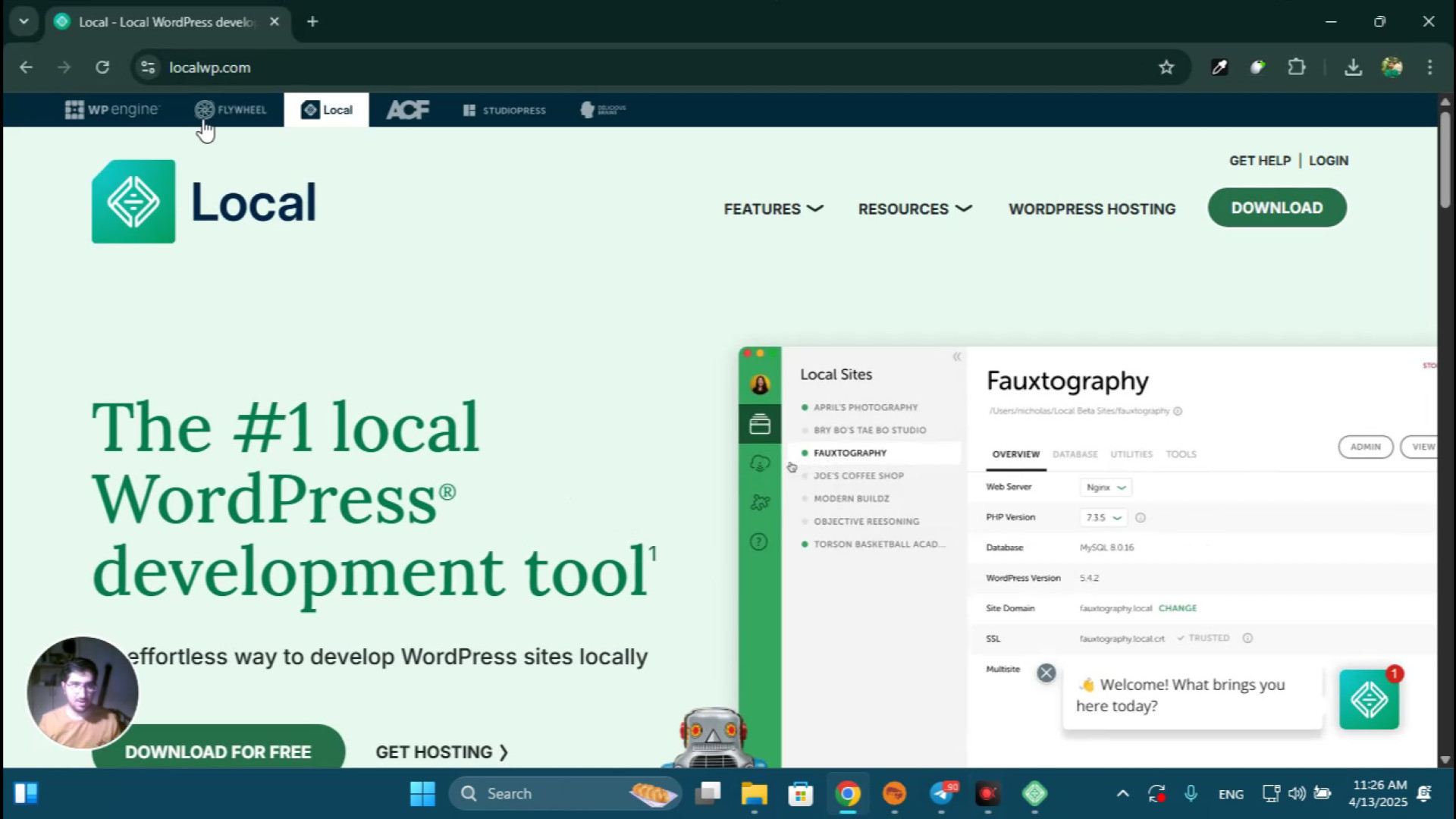This screenshot has width=1456, height=819.
Task: Click the Local logo icon in header
Action: click(133, 202)
